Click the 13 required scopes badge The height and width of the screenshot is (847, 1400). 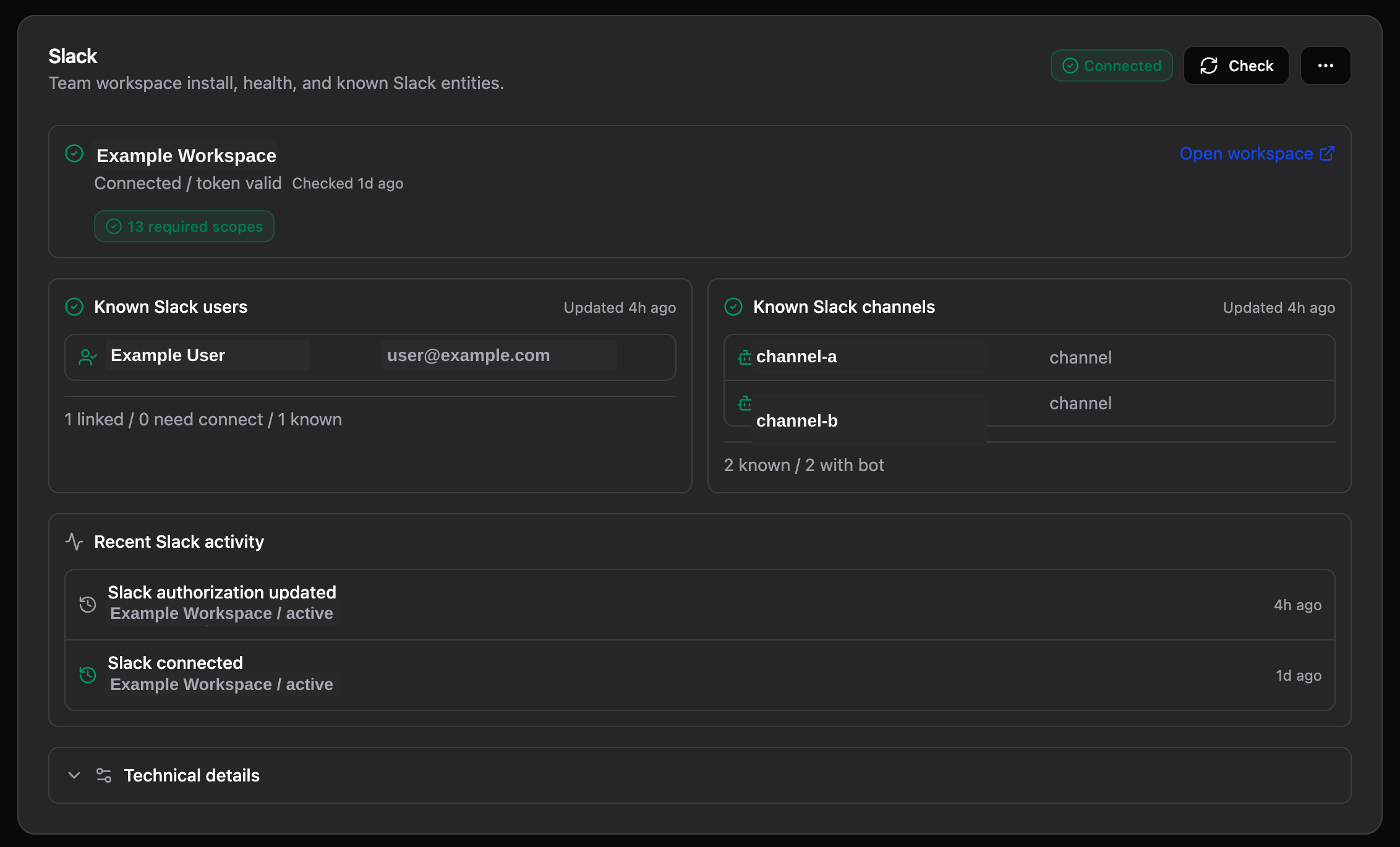184,226
